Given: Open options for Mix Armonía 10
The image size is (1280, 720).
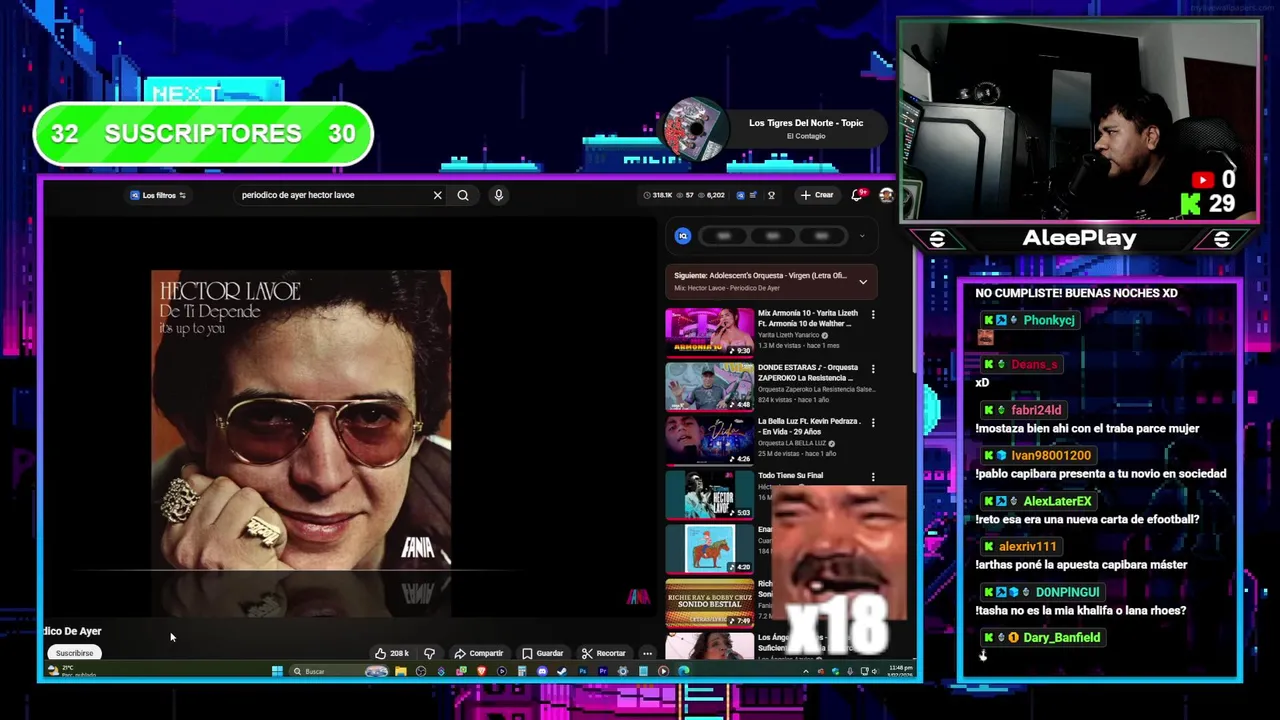Looking at the screenshot, I should [x=873, y=314].
